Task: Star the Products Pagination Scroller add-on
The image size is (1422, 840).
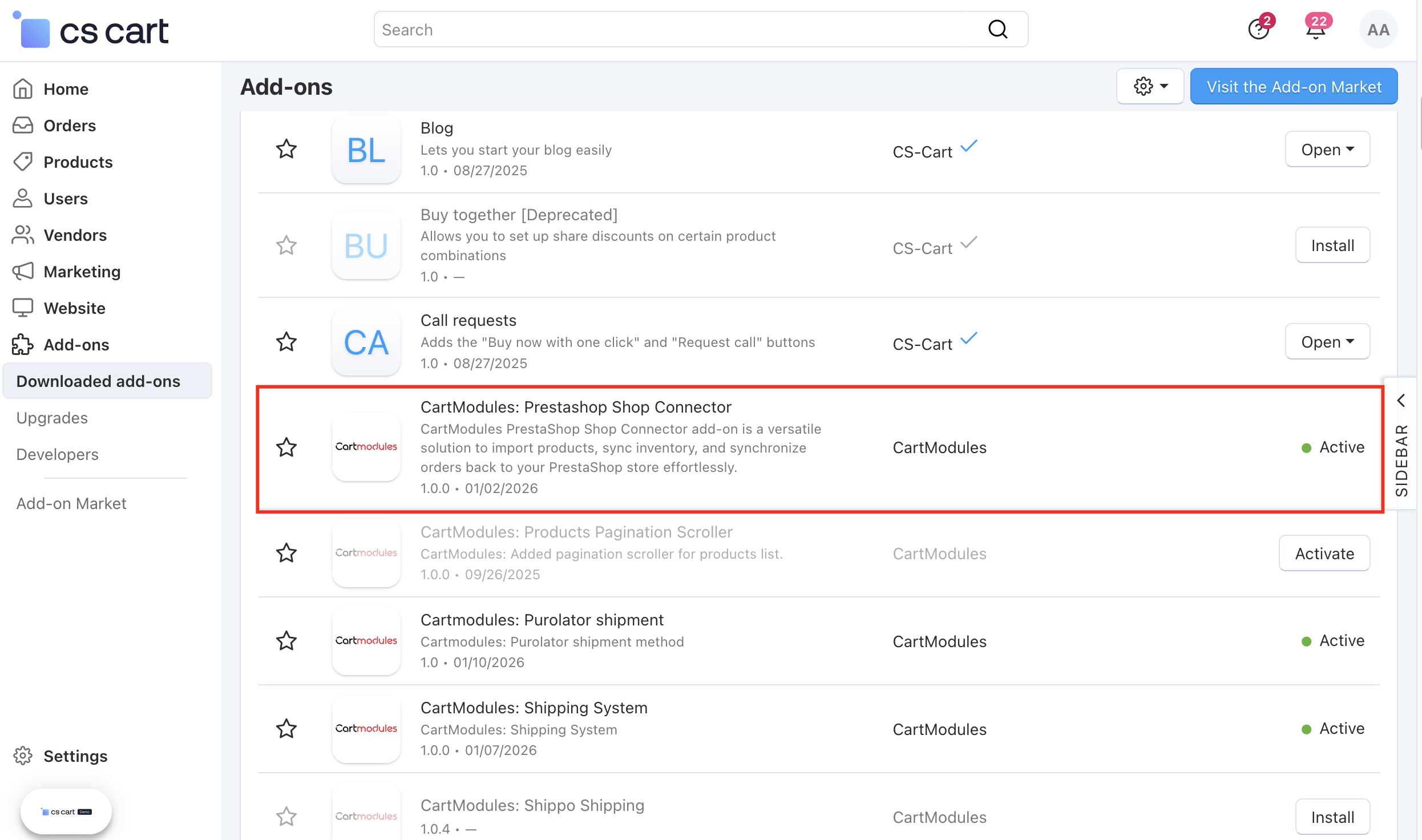Action: pos(286,553)
